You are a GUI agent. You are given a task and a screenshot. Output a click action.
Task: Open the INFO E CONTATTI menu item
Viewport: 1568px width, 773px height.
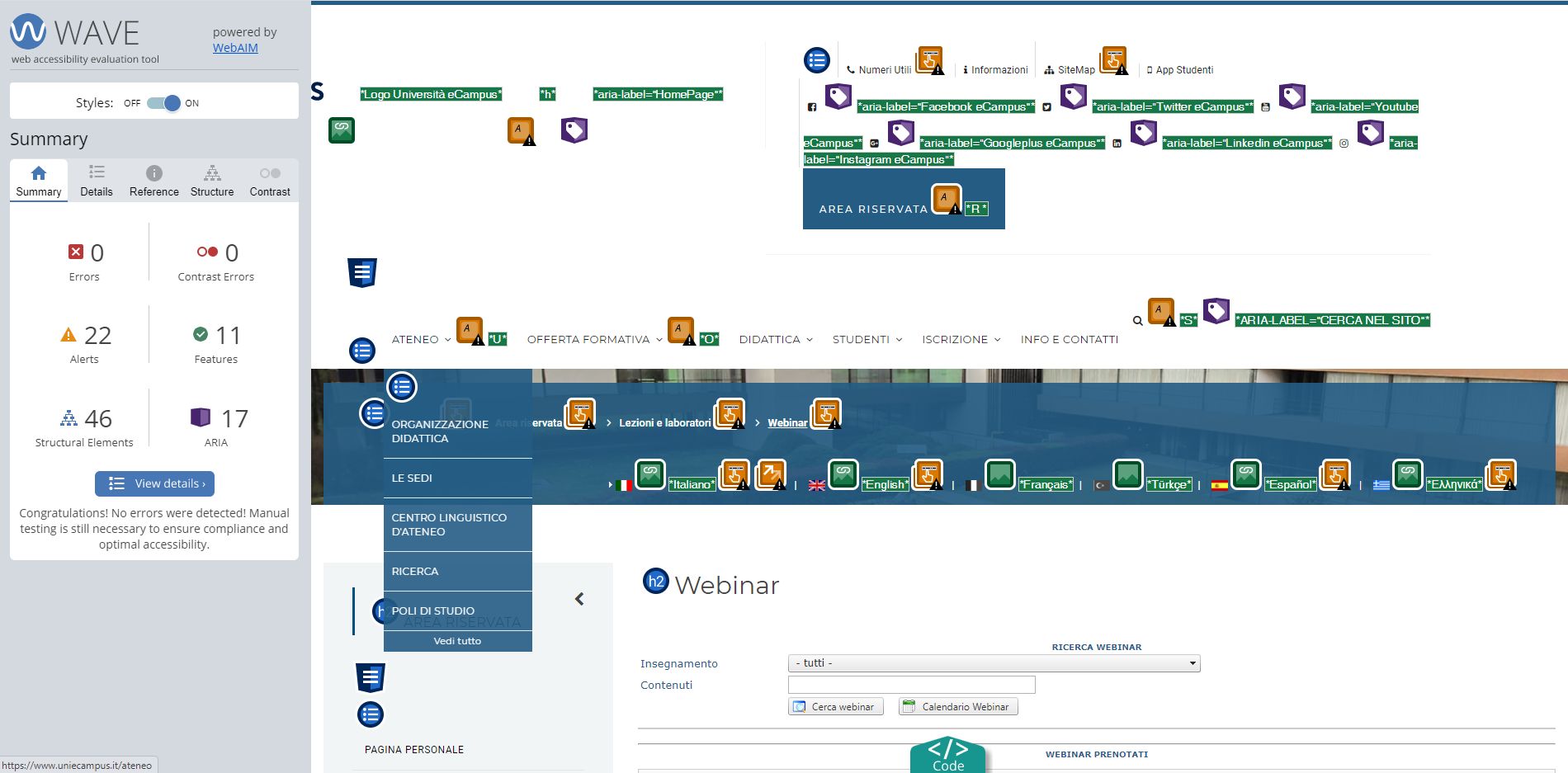click(x=1070, y=339)
